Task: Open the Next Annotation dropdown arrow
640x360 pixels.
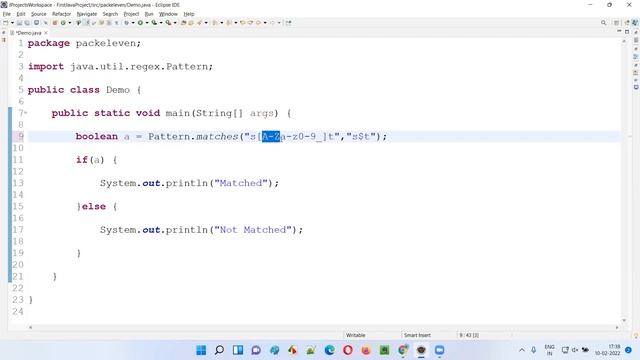Action: (x=222, y=23)
